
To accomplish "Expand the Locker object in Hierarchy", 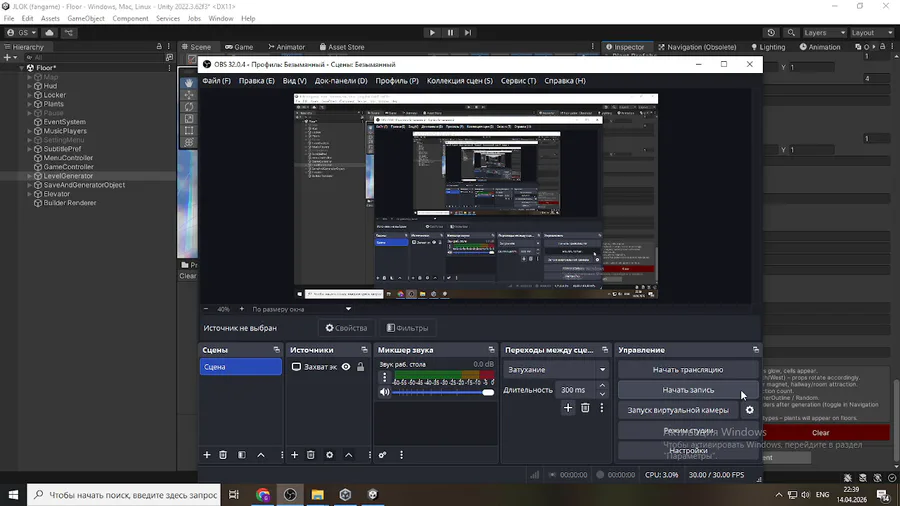I will point(29,95).
